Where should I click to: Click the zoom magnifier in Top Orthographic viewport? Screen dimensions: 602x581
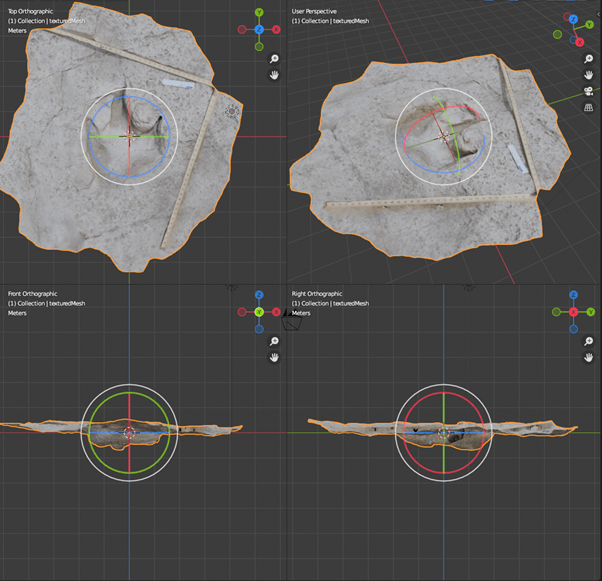pos(273,59)
